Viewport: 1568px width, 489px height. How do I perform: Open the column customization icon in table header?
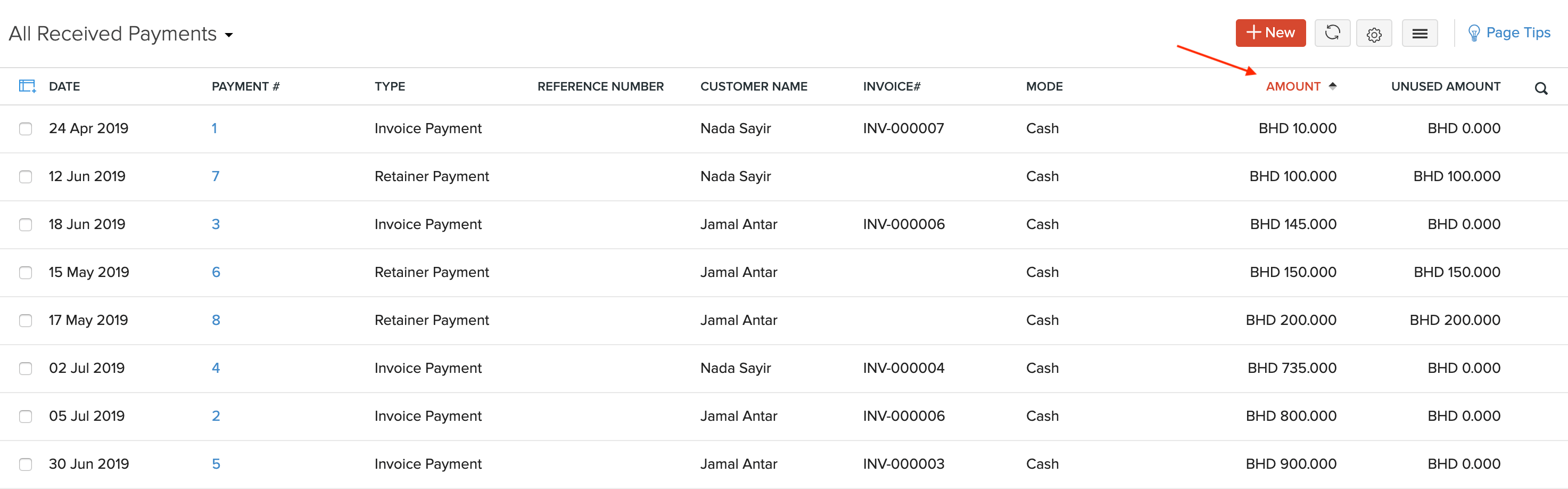click(x=27, y=86)
